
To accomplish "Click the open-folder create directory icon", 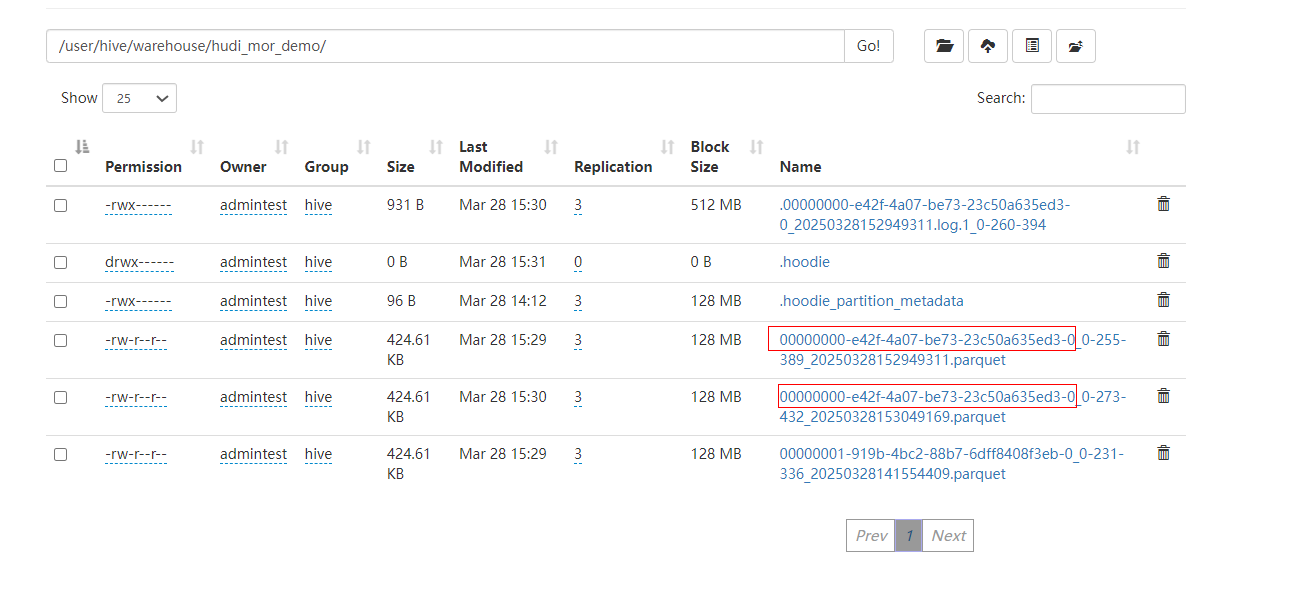I will 943,46.
